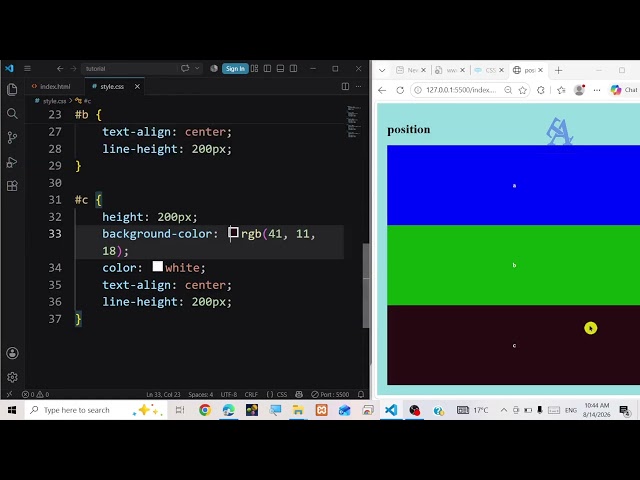Open the Customize Layout icon
The image size is (640, 480).
click(x=255, y=69)
